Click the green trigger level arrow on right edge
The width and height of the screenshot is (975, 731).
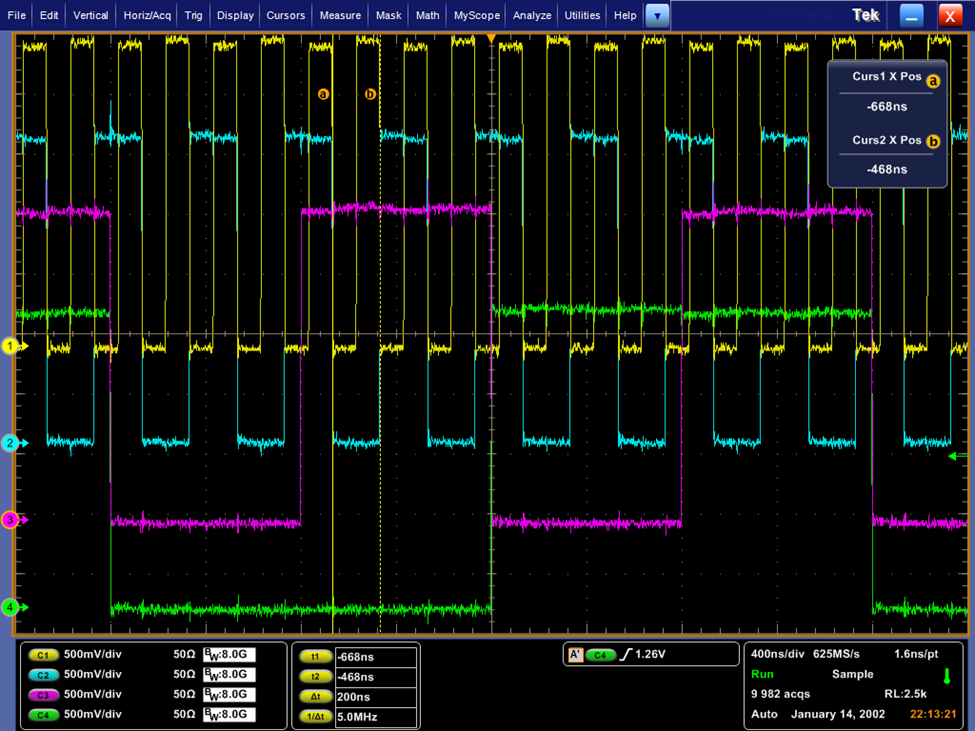coord(951,456)
